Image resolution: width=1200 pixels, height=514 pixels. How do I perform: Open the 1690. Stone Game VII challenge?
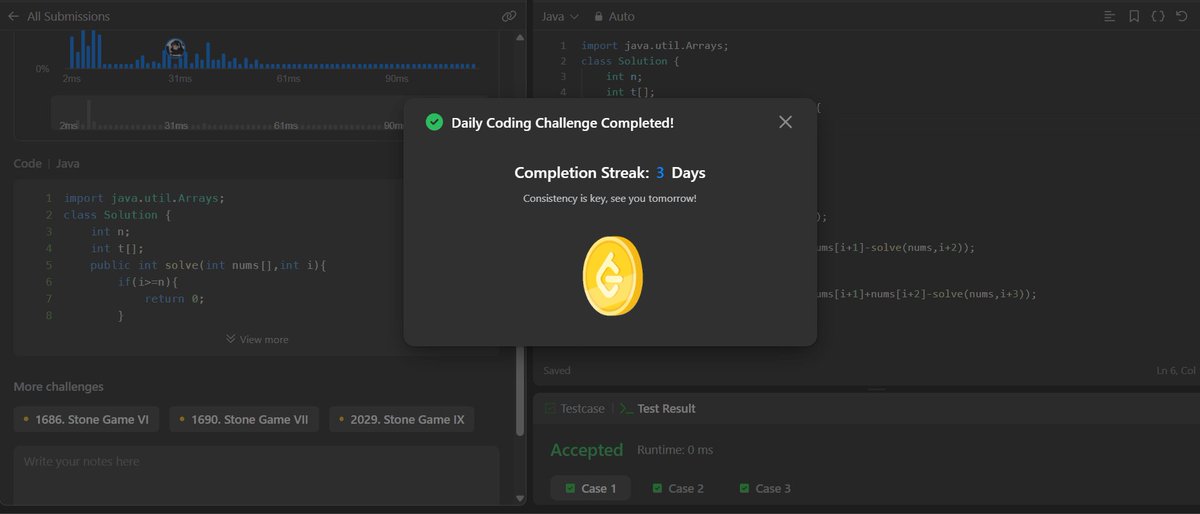coord(244,419)
